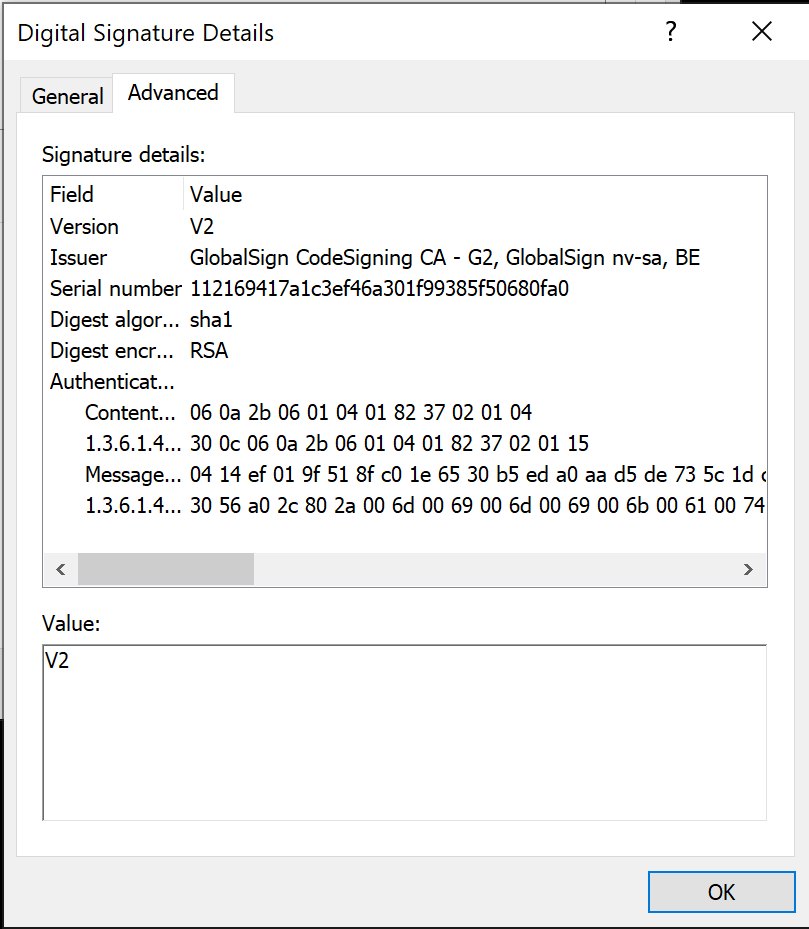Click inside the Value text box
This screenshot has width=809, height=929.
pyautogui.click(x=404, y=732)
